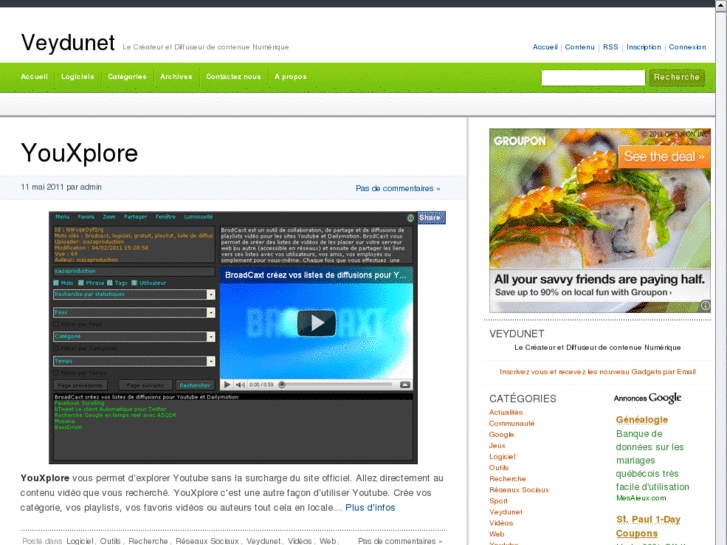Open A propos in the navigation bar

coord(290,77)
